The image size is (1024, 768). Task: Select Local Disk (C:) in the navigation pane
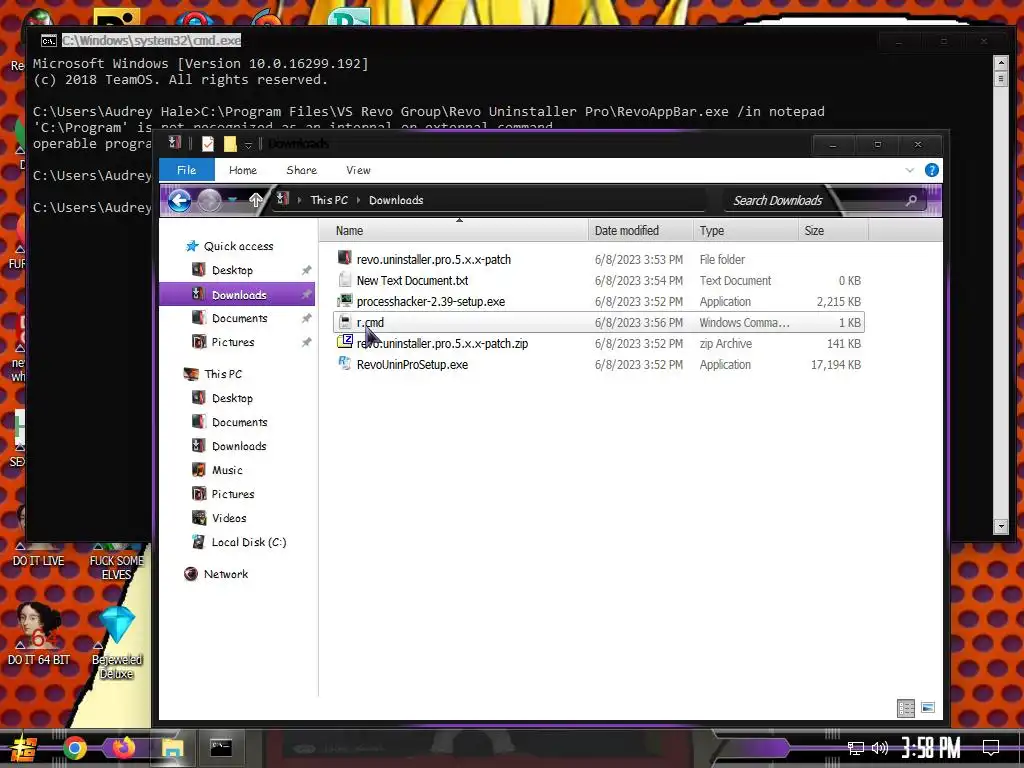(x=249, y=542)
